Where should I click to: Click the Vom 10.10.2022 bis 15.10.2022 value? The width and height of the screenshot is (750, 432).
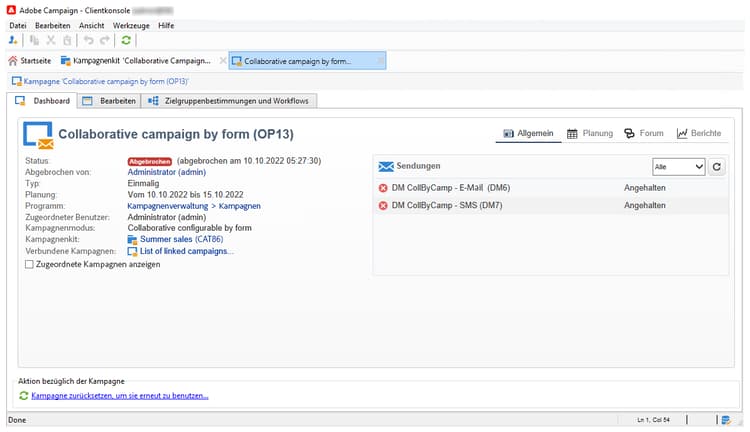click(186, 195)
